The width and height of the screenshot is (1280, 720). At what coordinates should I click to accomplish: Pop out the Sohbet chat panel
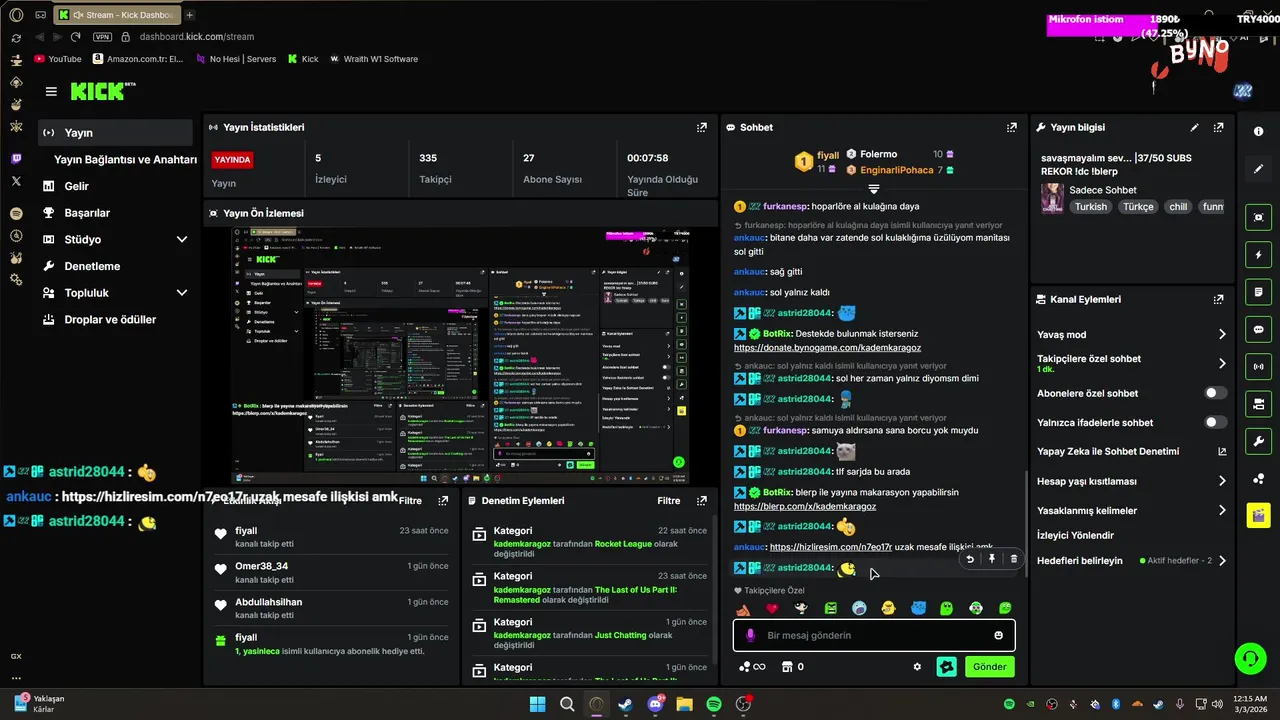tap(1012, 128)
